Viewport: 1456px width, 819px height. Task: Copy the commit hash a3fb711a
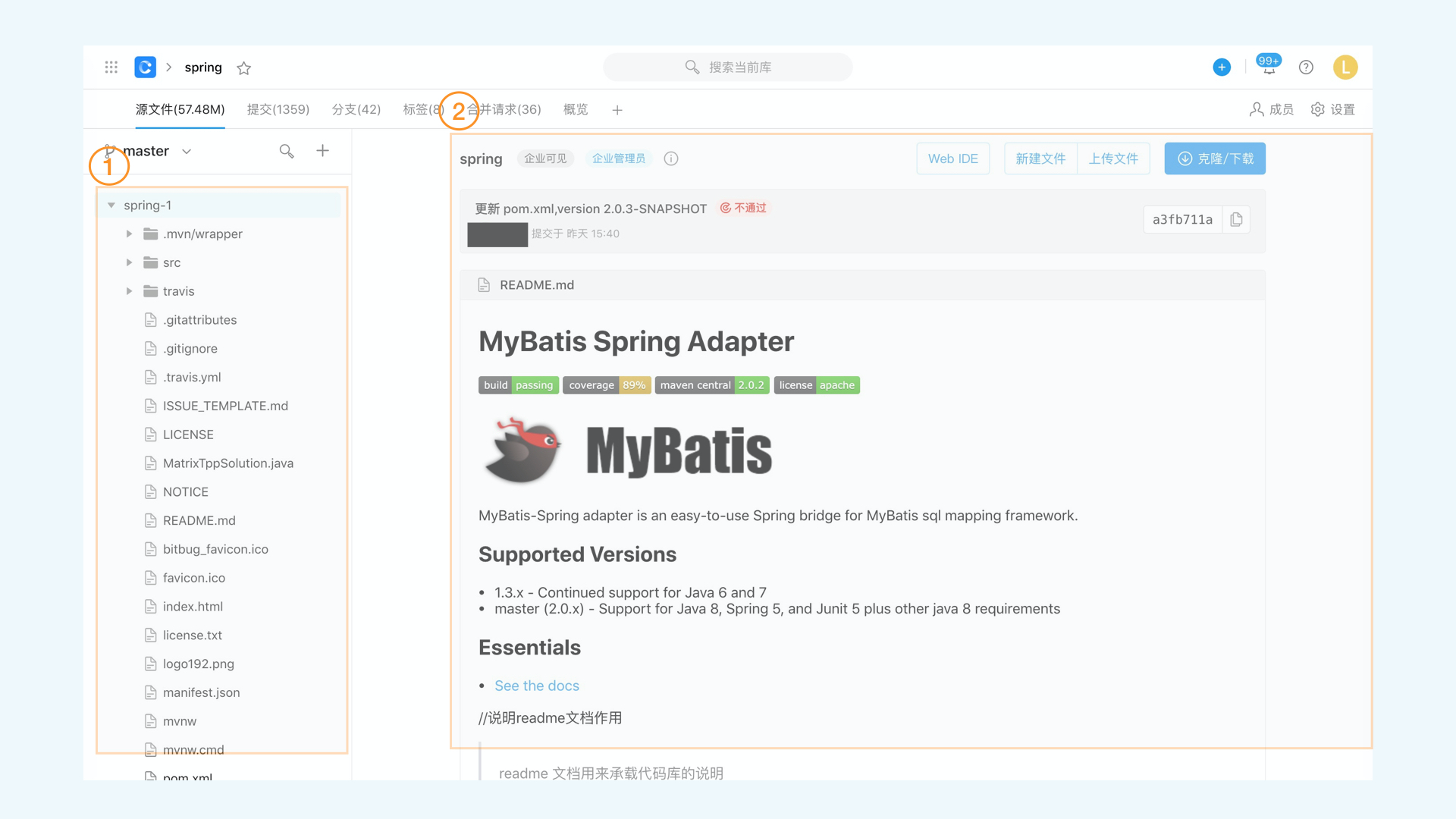coord(1236,219)
